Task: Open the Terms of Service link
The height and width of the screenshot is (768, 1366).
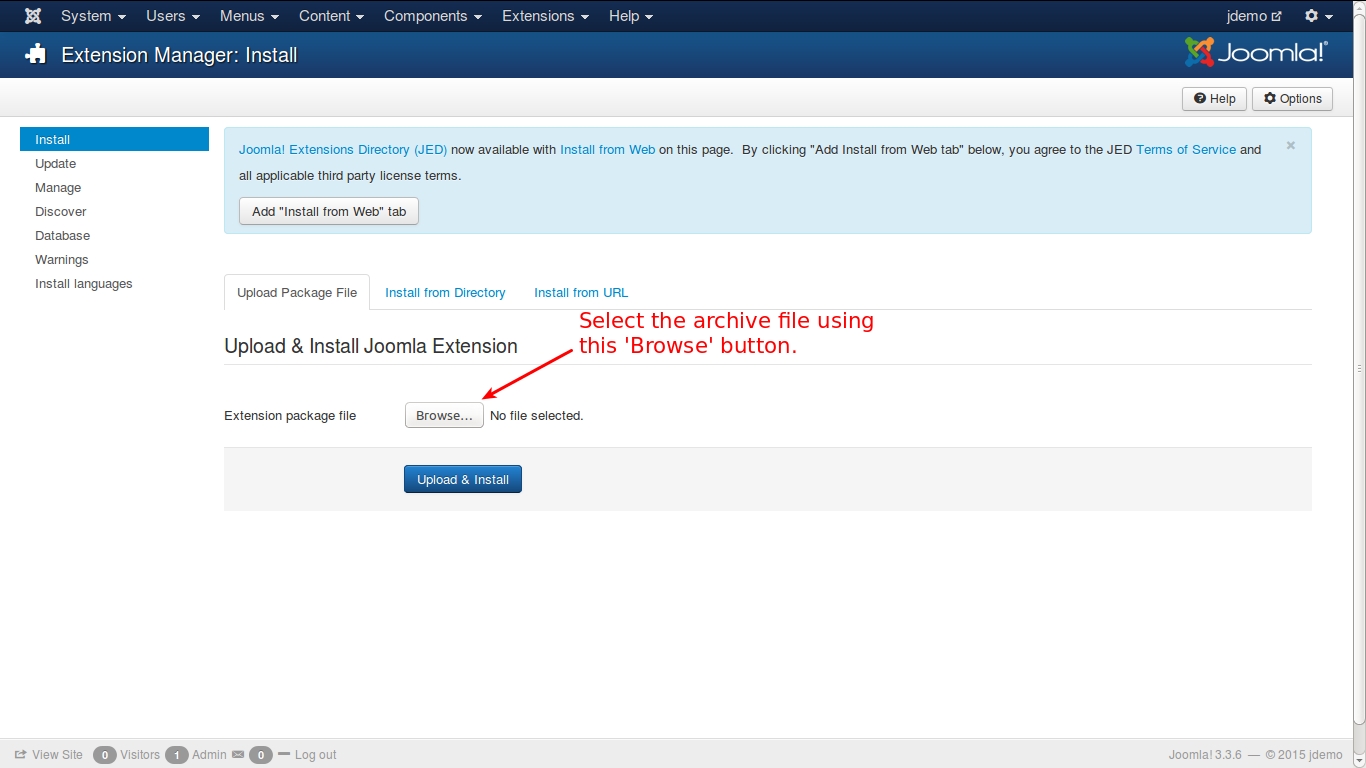Action: click(1186, 150)
